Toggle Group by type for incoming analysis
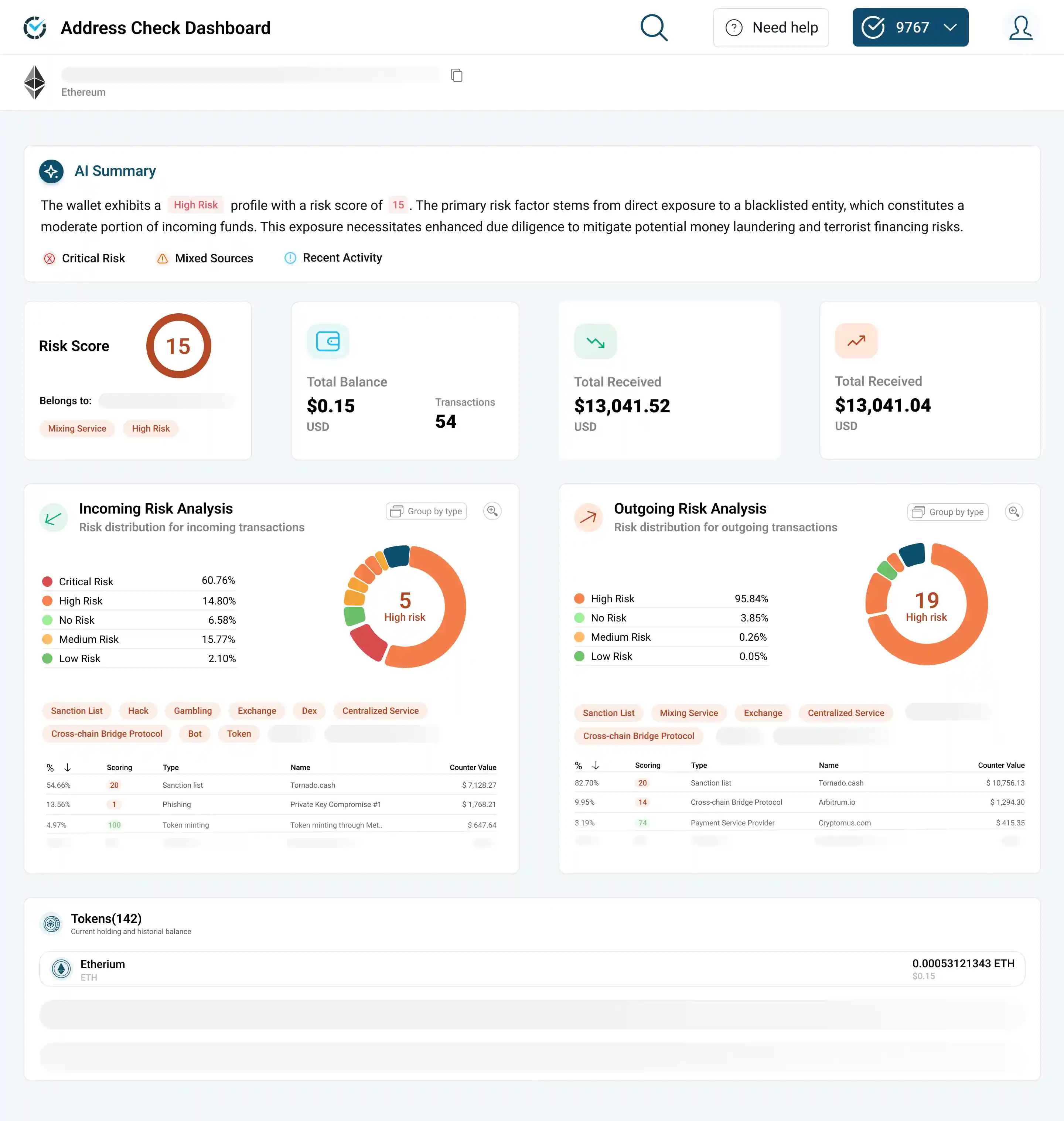Viewport: 1064px width, 1121px height. click(426, 511)
